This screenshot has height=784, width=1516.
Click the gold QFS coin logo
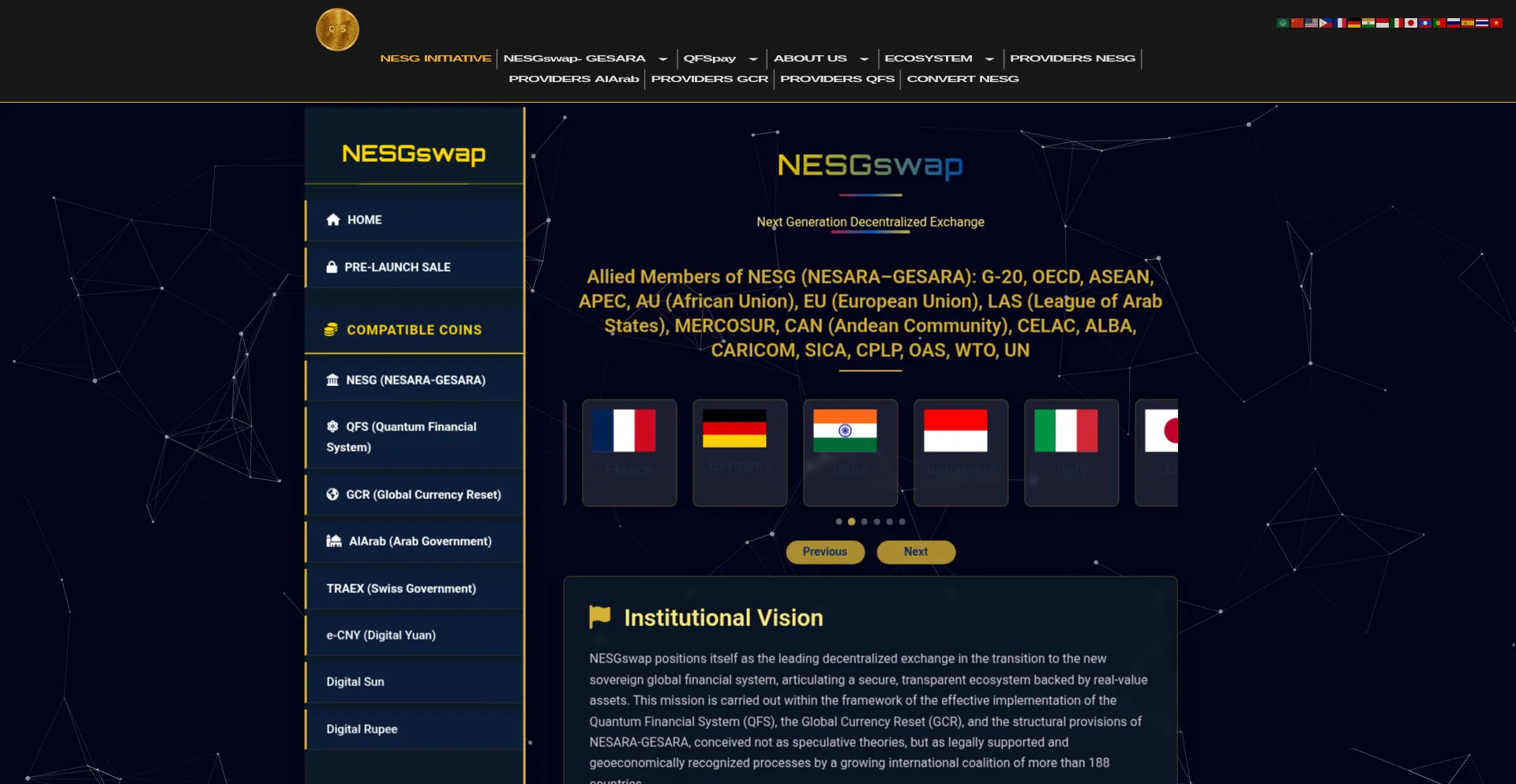337,30
